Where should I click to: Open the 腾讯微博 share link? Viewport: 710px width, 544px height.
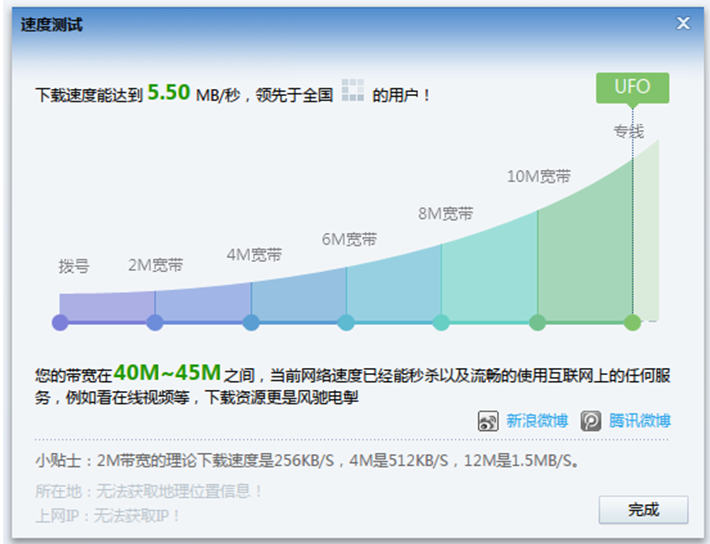point(640,421)
